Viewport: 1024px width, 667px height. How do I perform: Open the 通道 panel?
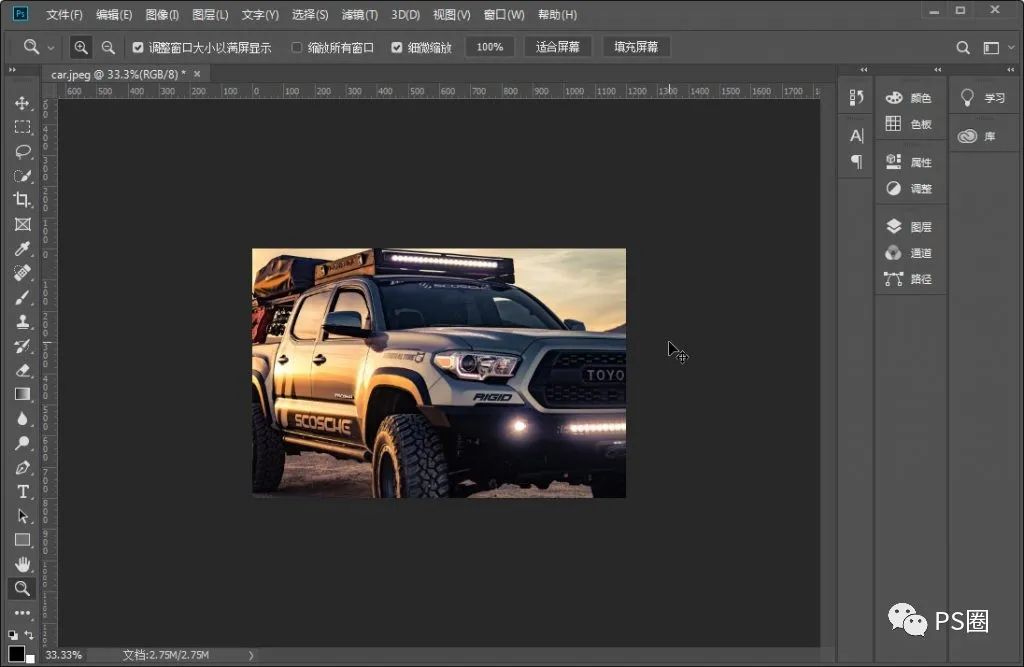[910, 253]
